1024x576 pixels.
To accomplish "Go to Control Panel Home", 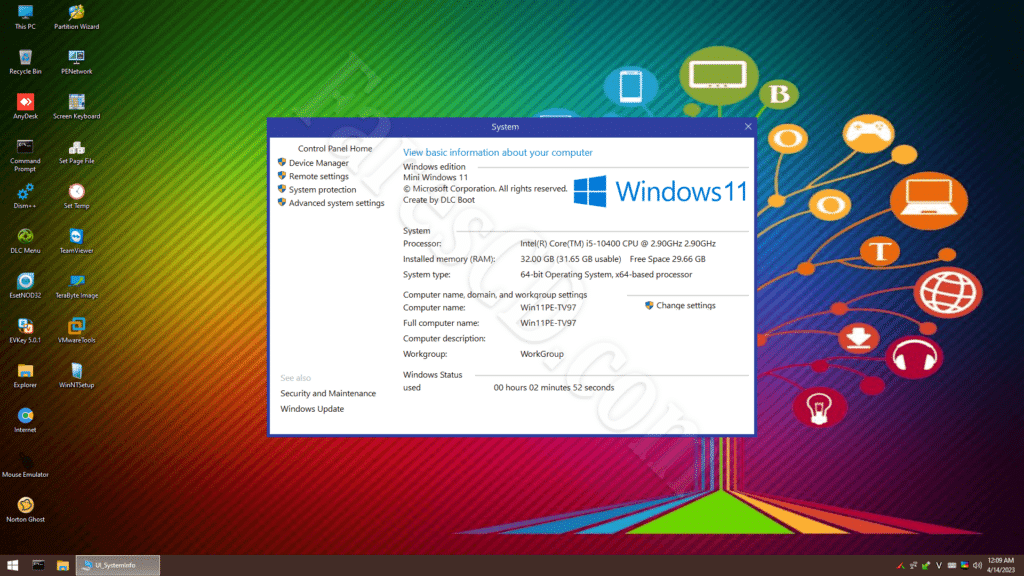I will coord(335,148).
